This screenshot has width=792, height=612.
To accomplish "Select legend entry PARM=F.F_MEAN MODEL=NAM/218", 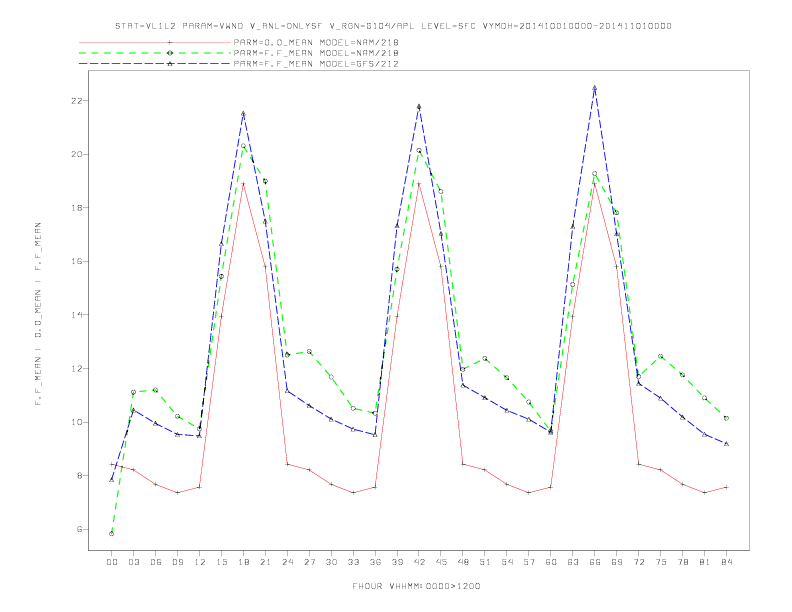I will [316, 53].
